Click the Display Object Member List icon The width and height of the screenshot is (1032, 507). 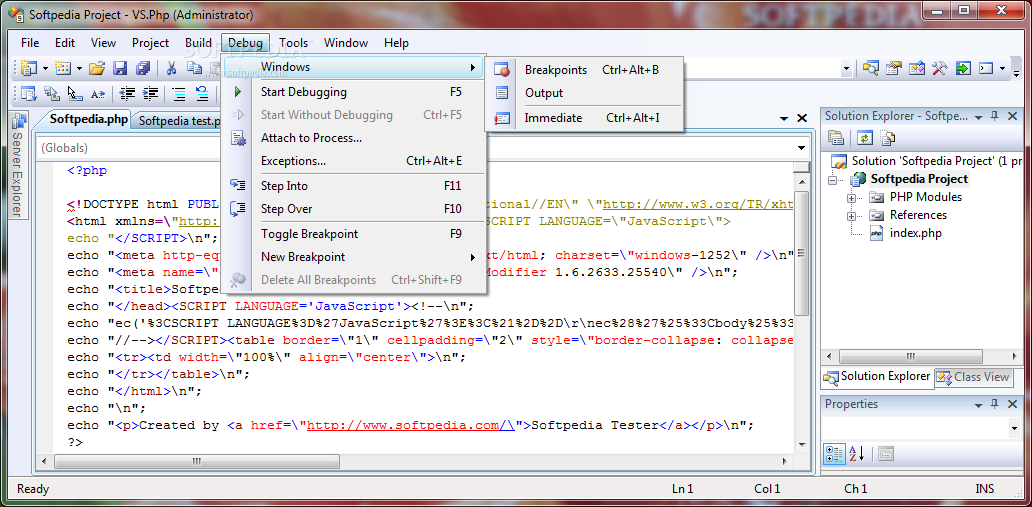28,93
